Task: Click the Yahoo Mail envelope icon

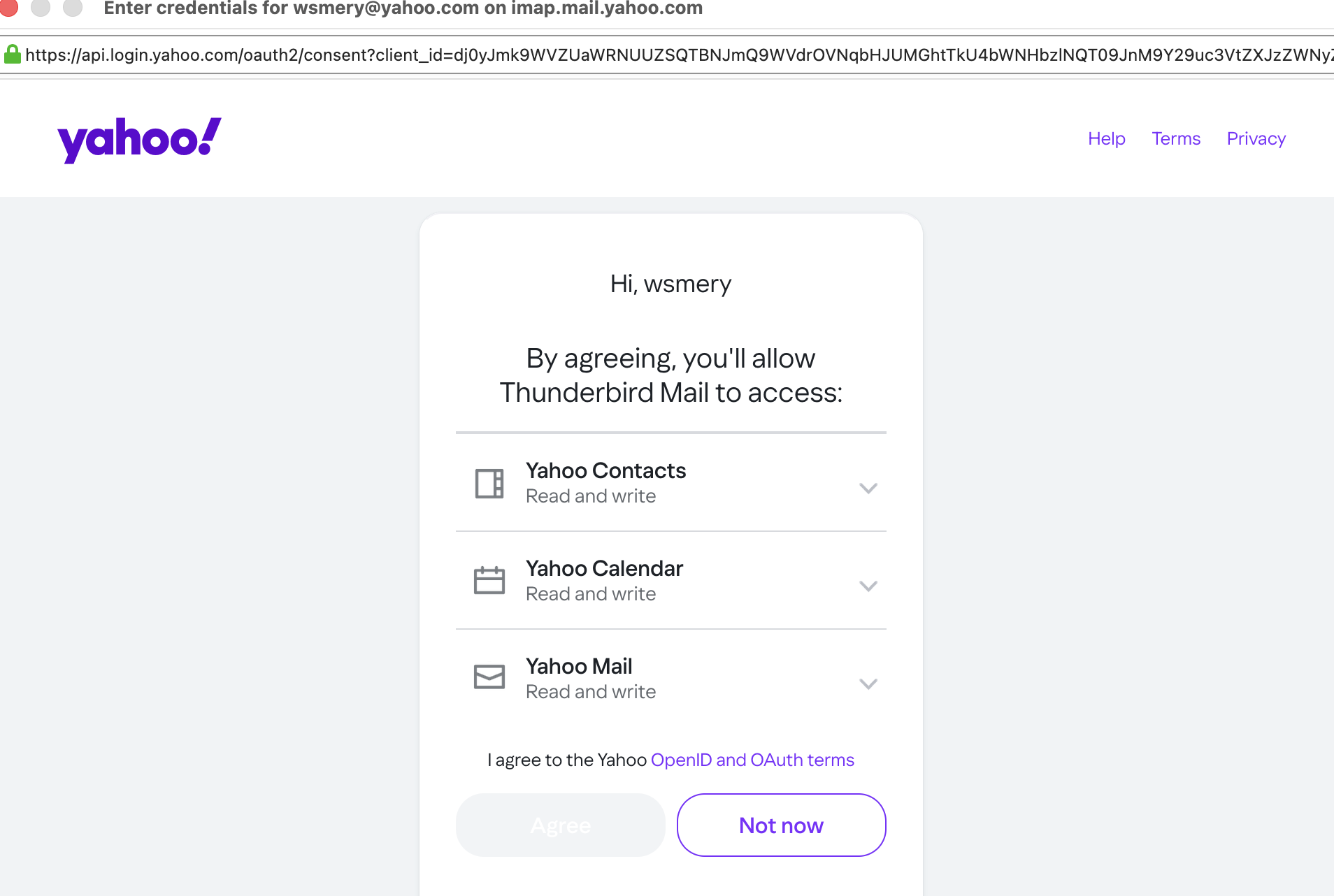Action: click(489, 677)
